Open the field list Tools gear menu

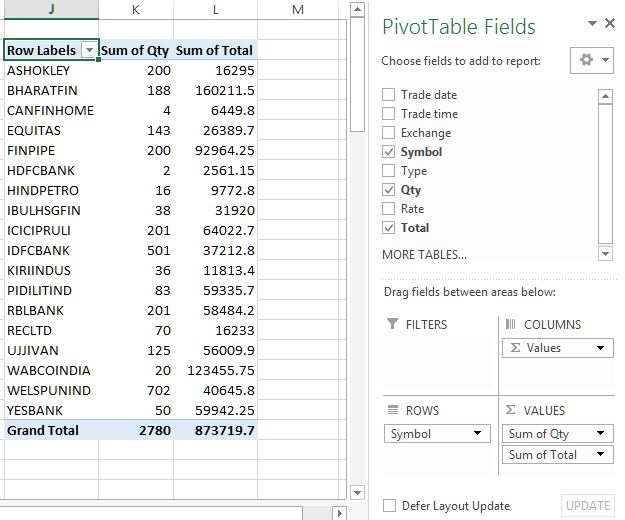click(592, 60)
